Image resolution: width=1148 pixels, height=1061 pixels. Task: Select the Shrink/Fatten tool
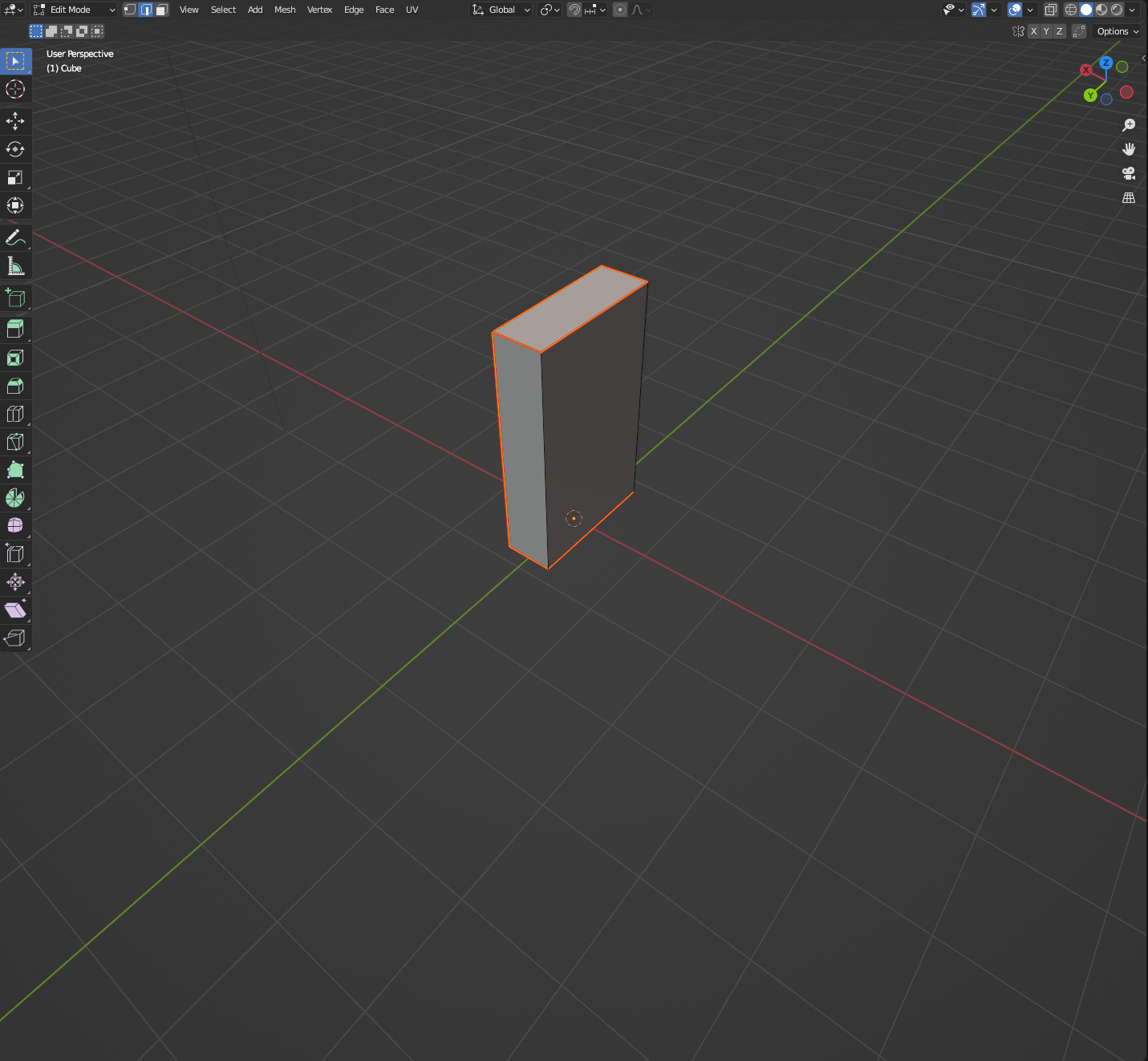pos(15,582)
